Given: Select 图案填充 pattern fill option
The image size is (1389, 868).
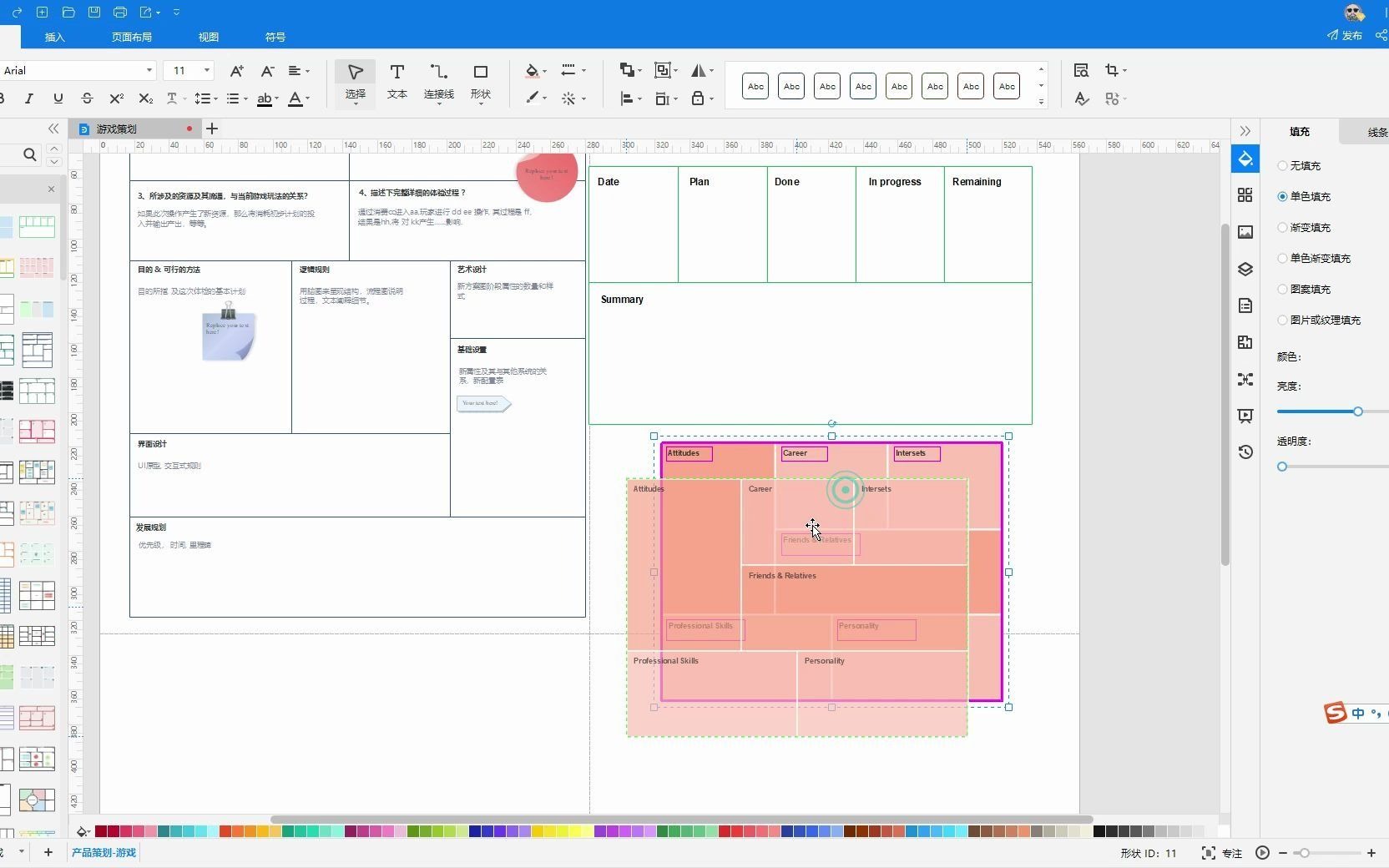Looking at the screenshot, I should click(1304, 290).
